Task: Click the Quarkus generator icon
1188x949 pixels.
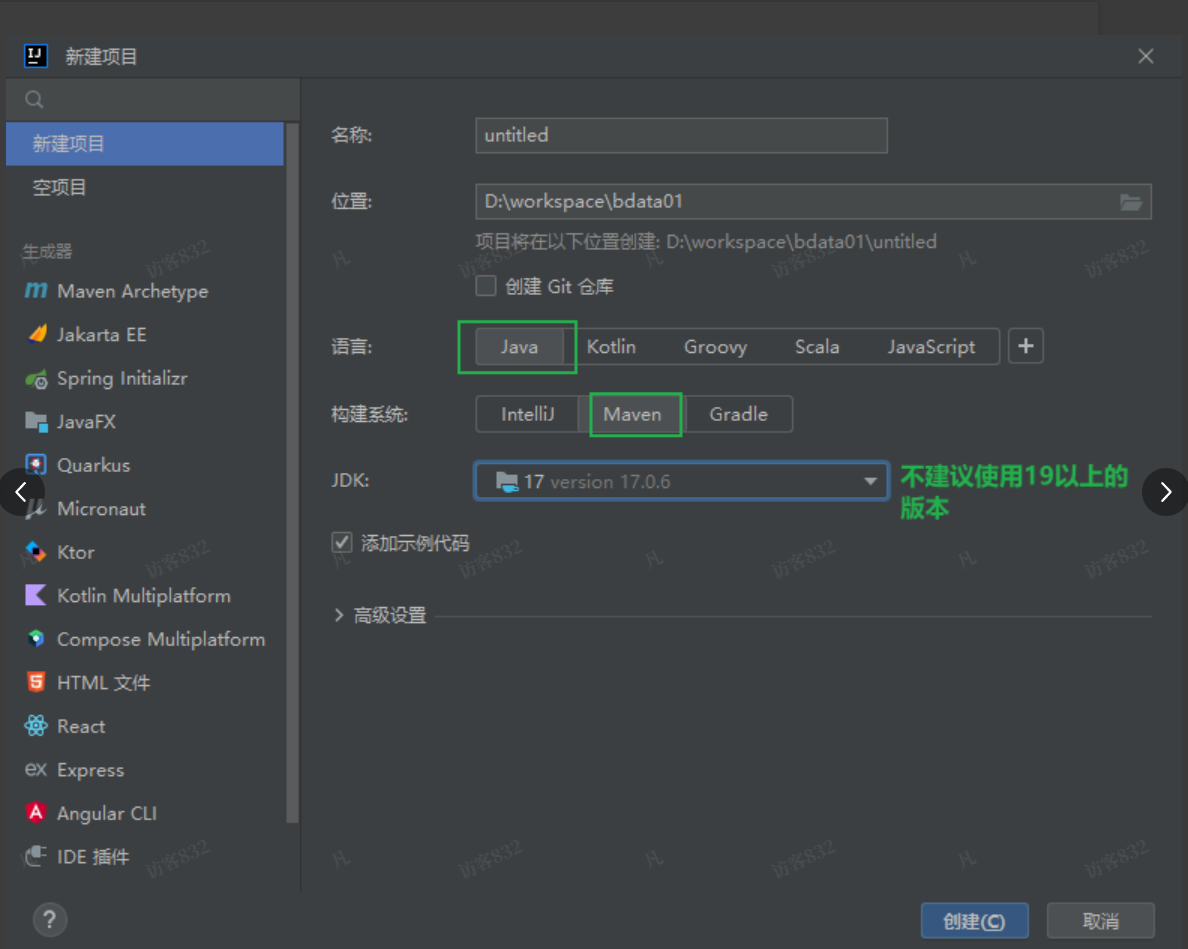Action: tap(36, 464)
